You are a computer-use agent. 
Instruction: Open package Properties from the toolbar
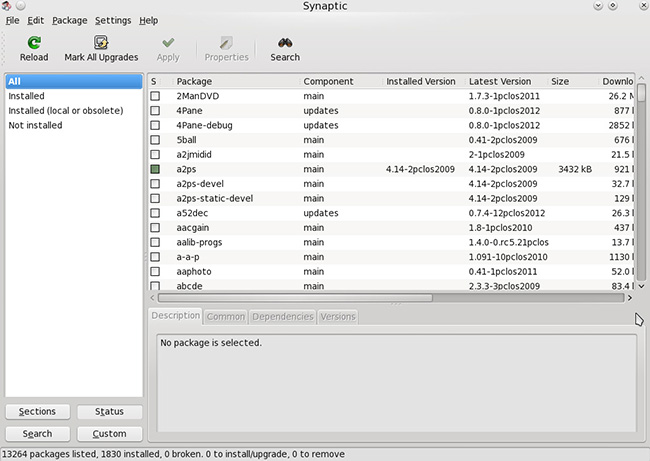(226, 49)
